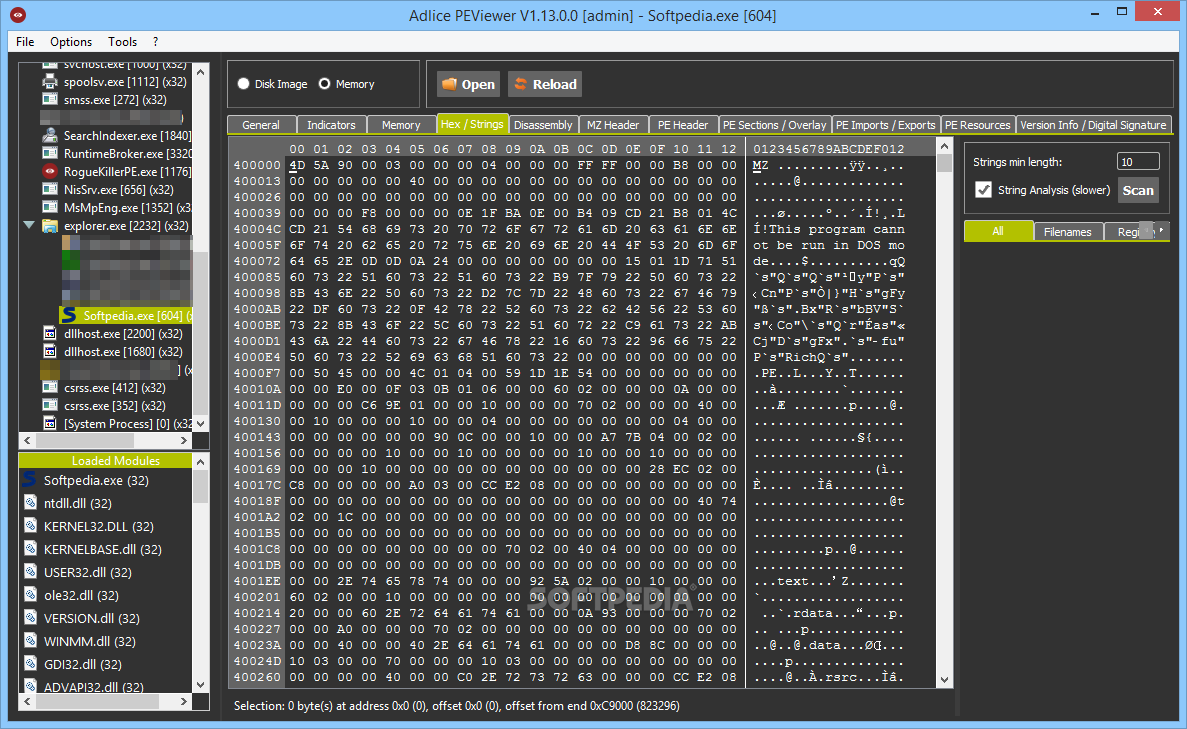Open the File menu

pos(25,42)
